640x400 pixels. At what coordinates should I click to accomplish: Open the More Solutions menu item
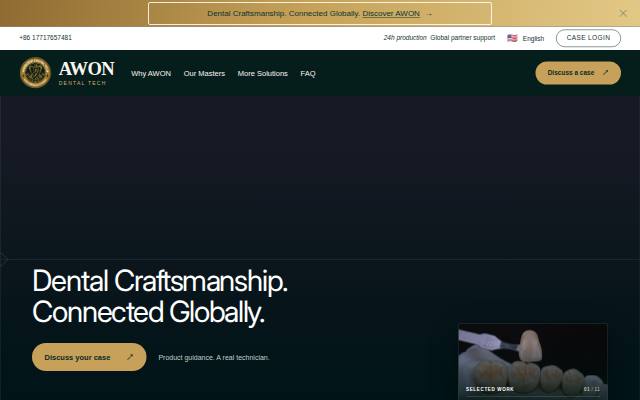[262, 73]
